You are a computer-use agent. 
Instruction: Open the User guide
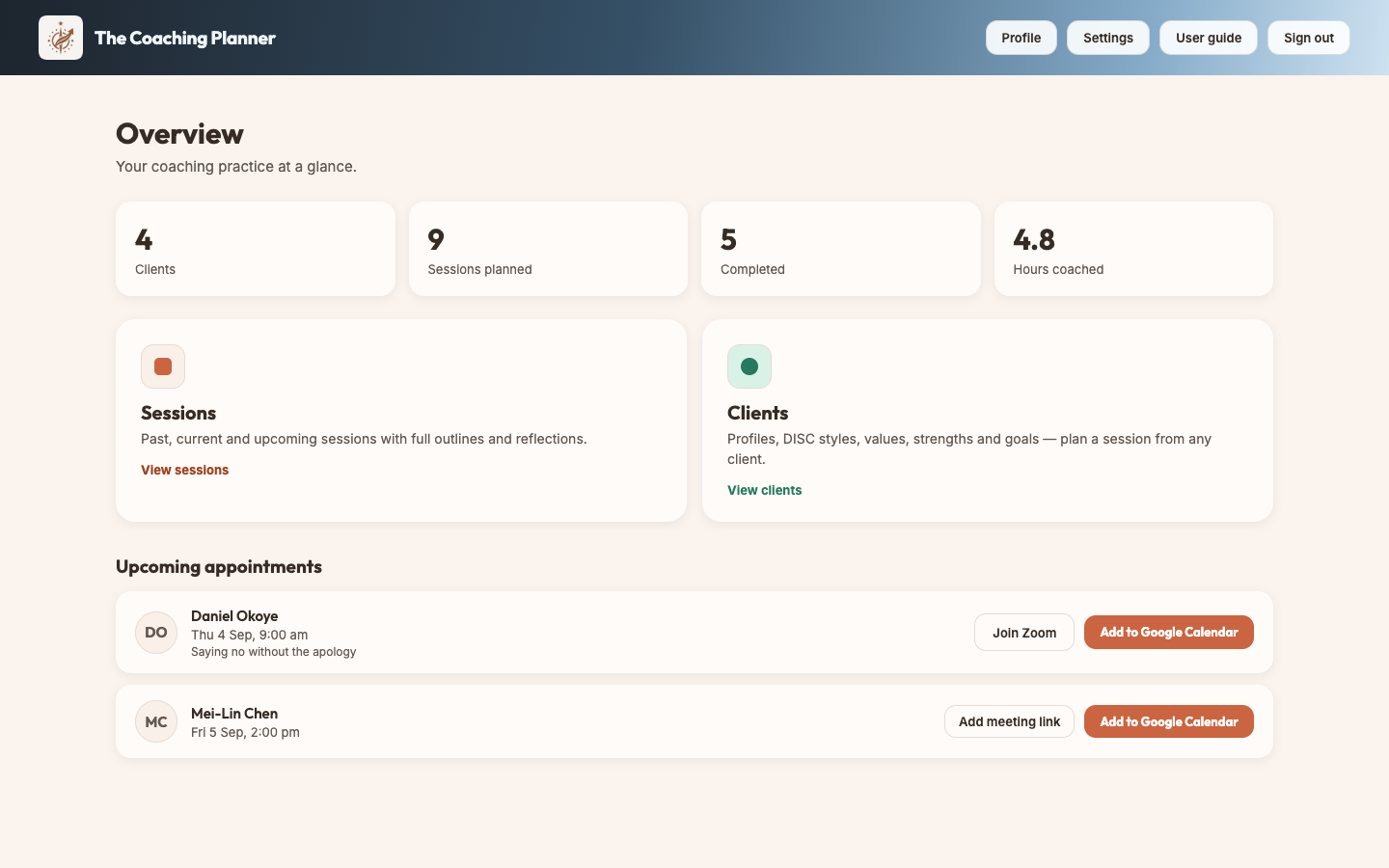coord(1209,38)
